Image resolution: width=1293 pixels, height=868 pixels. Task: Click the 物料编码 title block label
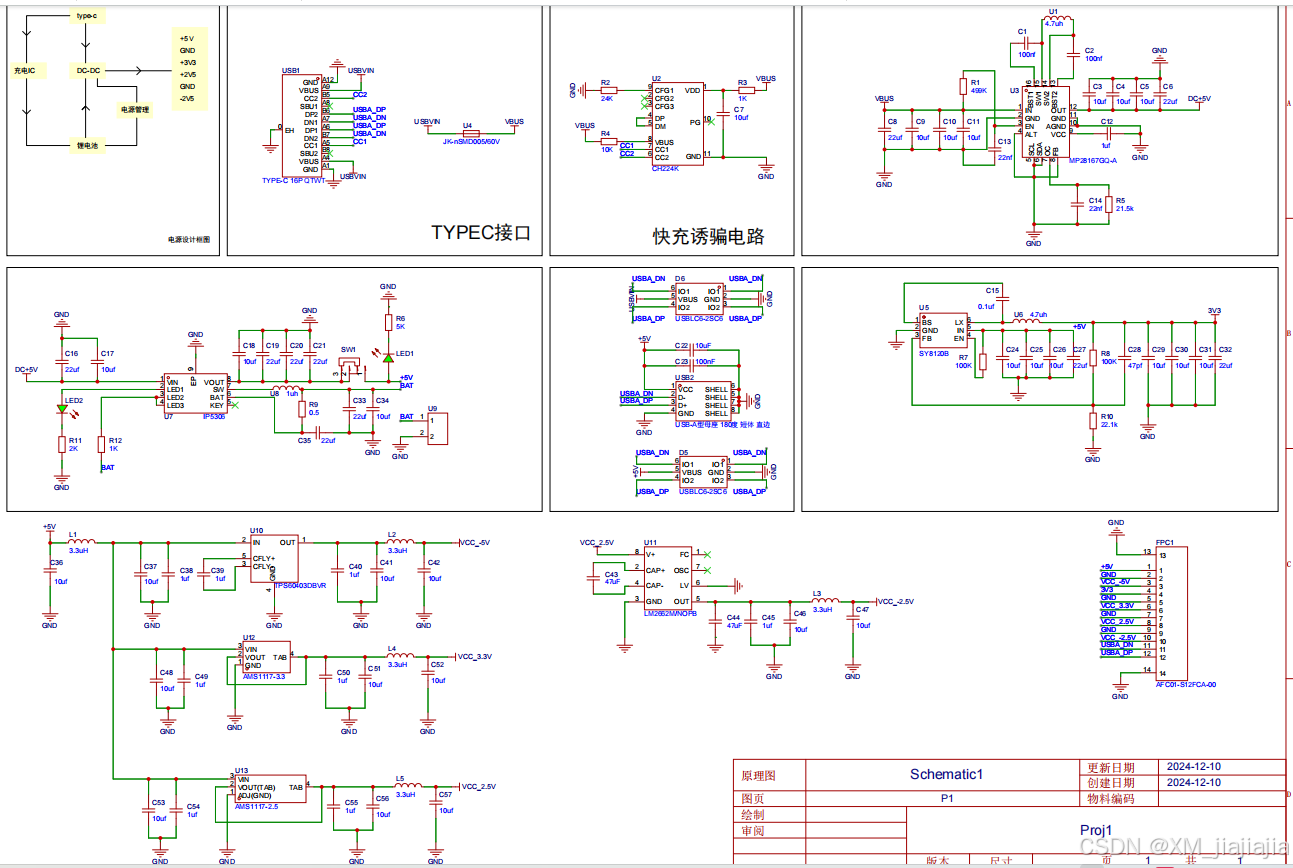tap(1110, 799)
